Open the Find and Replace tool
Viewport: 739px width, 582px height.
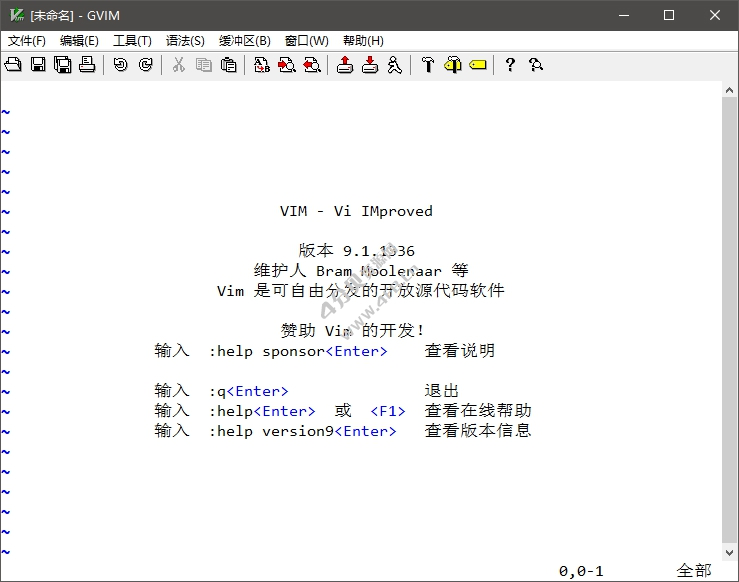pyautogui.click(x=262, y=65)
